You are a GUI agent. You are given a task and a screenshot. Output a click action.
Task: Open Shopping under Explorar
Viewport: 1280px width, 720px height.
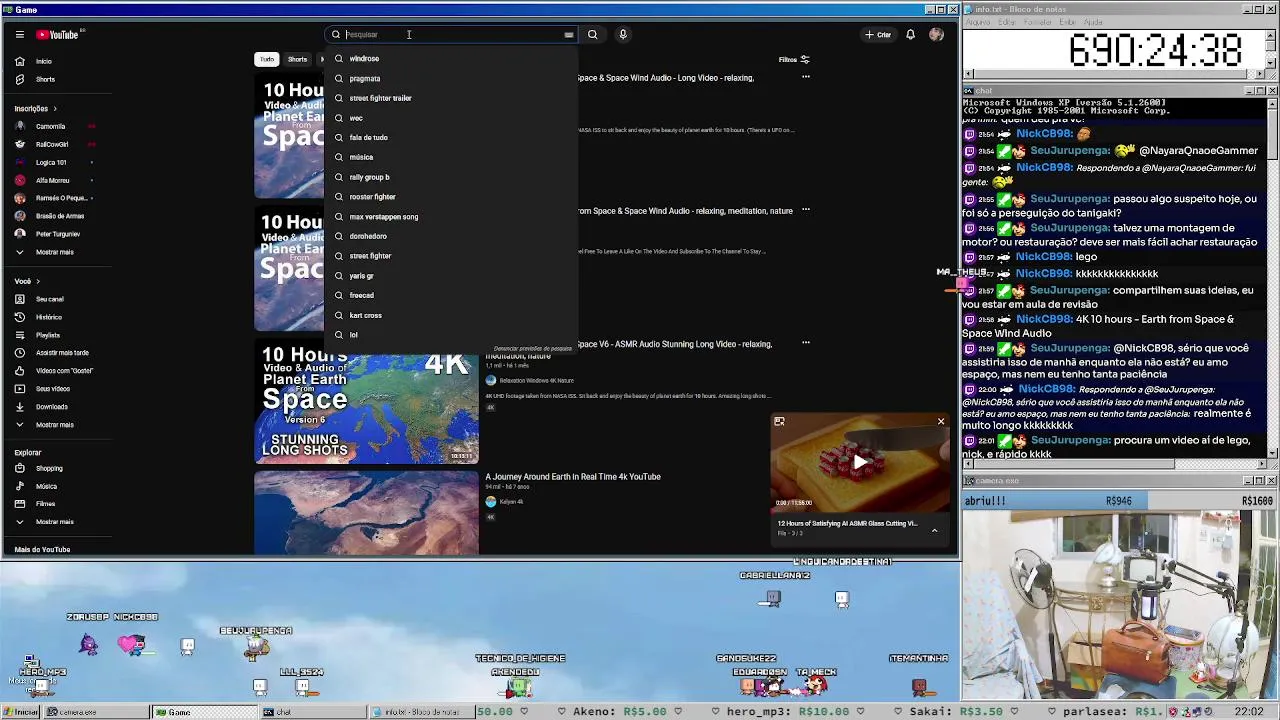point(49,468)
